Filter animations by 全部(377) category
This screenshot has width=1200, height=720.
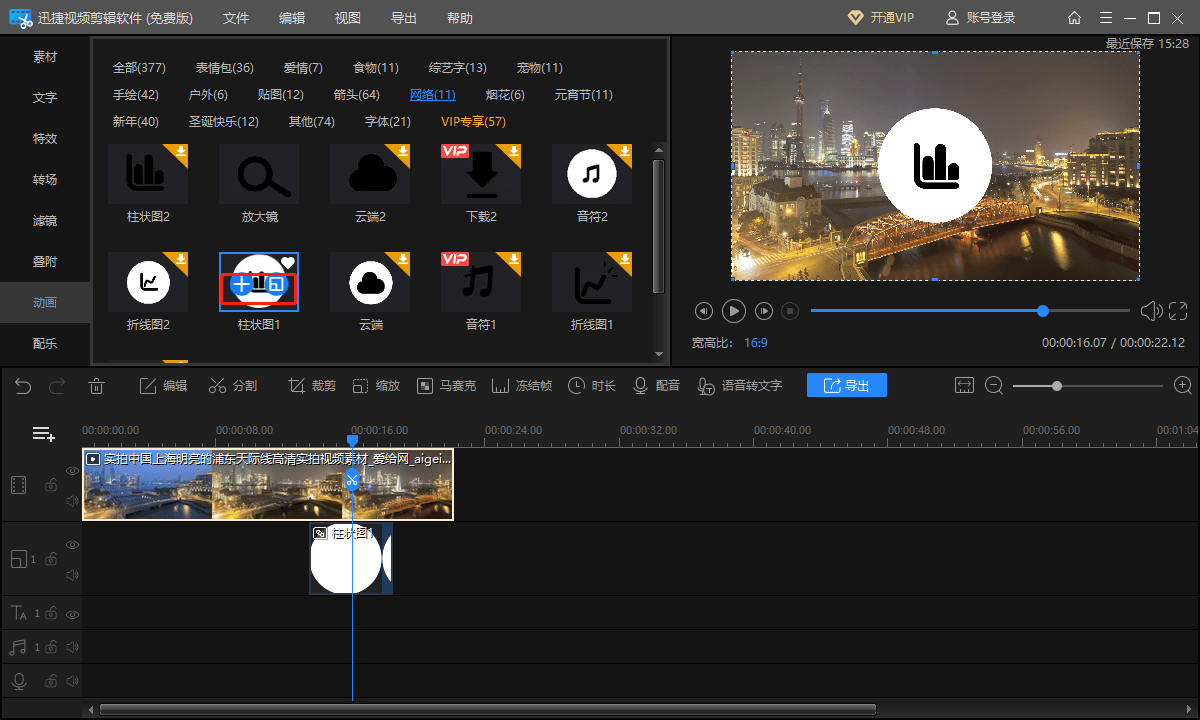coord(139,68)
